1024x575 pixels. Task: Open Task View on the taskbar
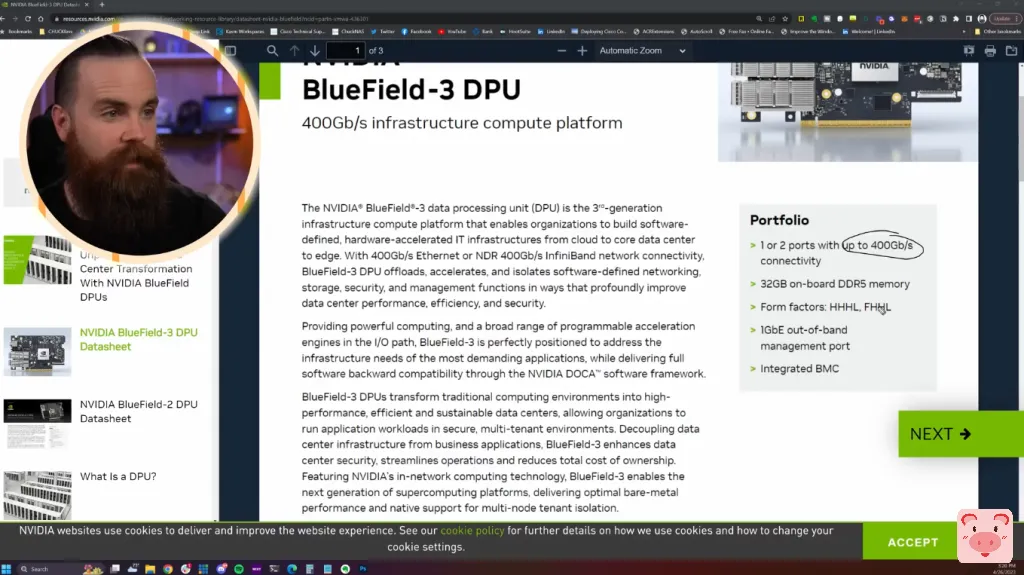[115, 569]
